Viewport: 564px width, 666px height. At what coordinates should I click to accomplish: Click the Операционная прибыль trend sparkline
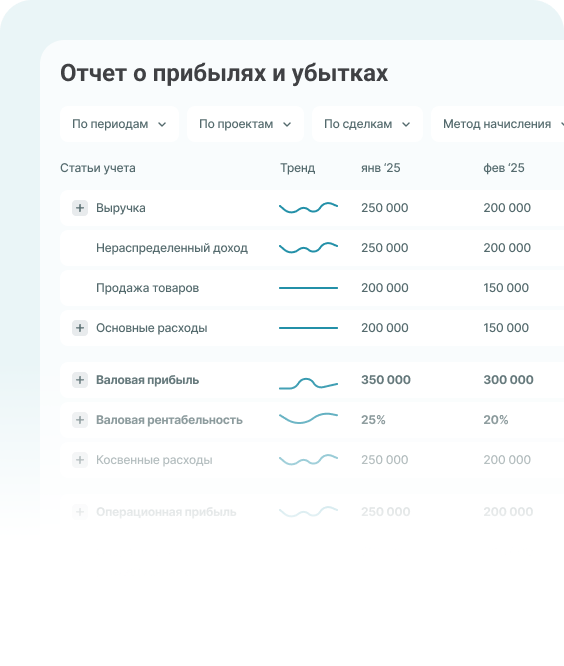[x=308, y=511]
